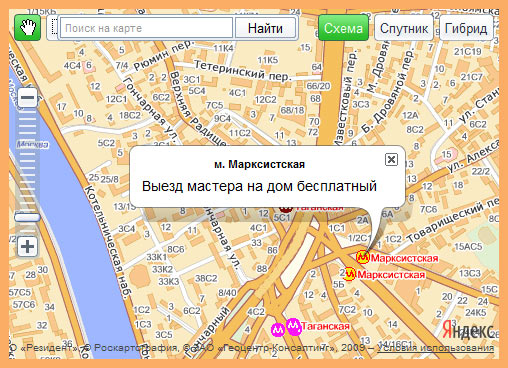Click the upper Марксистская metro icon
508x368 pixels.
363,257
